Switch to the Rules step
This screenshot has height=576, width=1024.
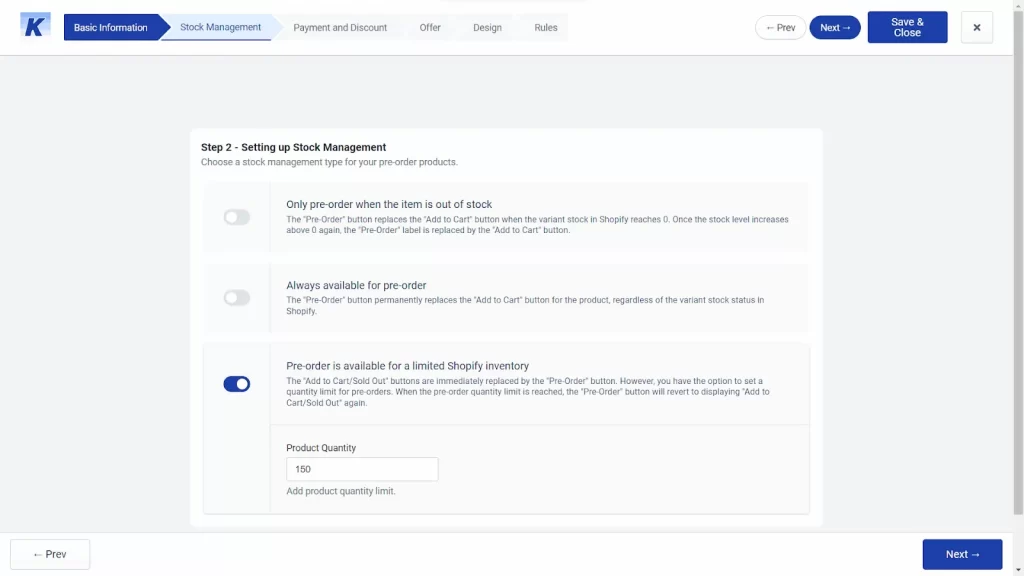(545, 27)
